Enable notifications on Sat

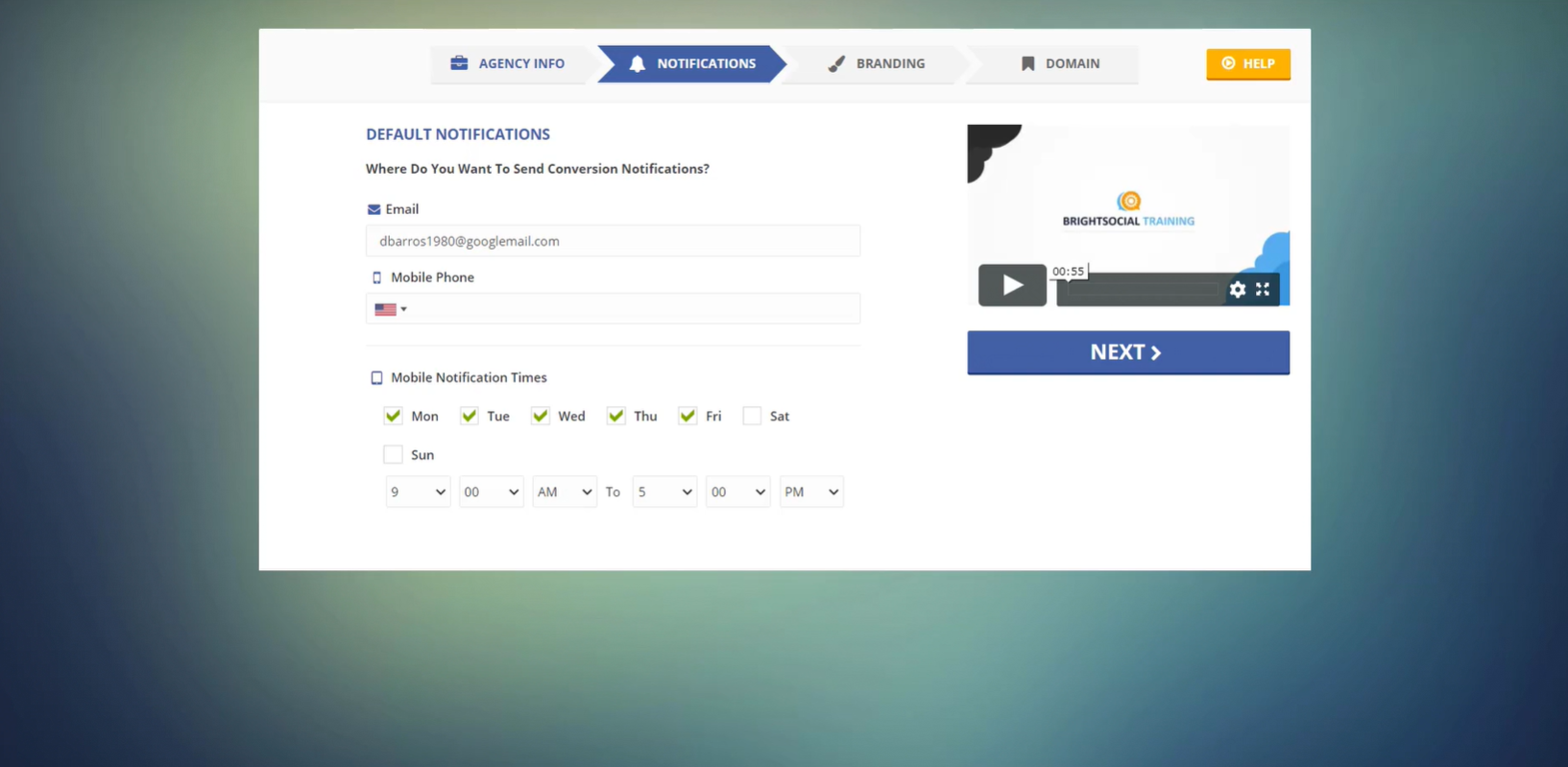point(752,416)
